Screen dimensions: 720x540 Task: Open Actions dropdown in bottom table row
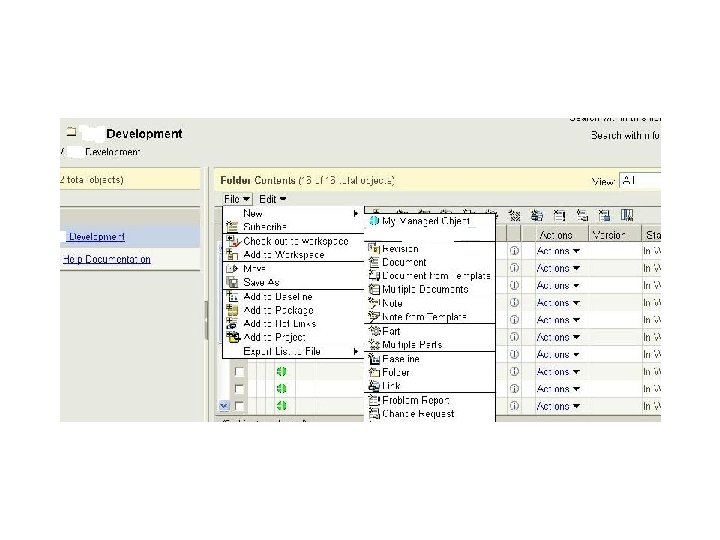click(x=558, y=406)
